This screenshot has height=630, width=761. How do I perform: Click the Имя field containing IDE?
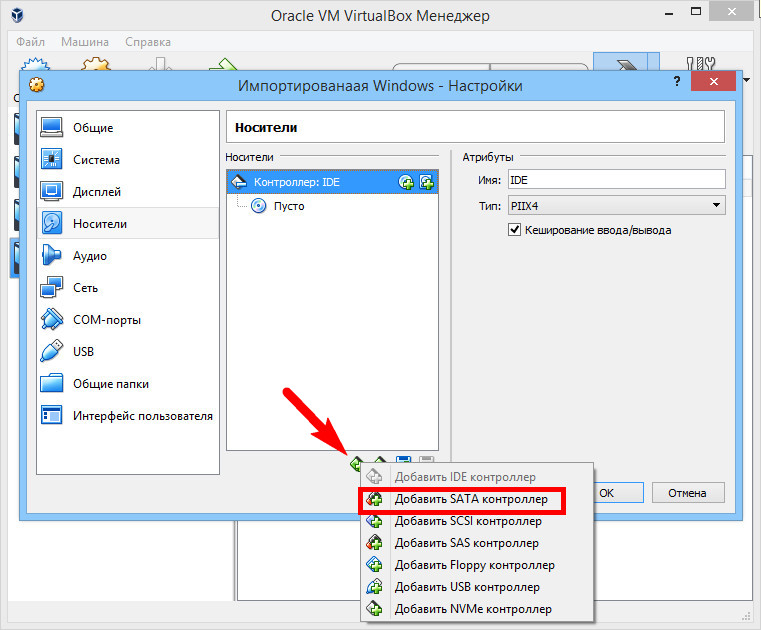(x=616, y=180)
